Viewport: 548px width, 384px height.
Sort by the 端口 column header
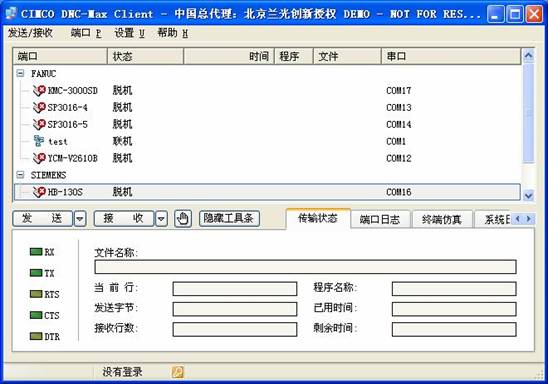click(60, 56)
